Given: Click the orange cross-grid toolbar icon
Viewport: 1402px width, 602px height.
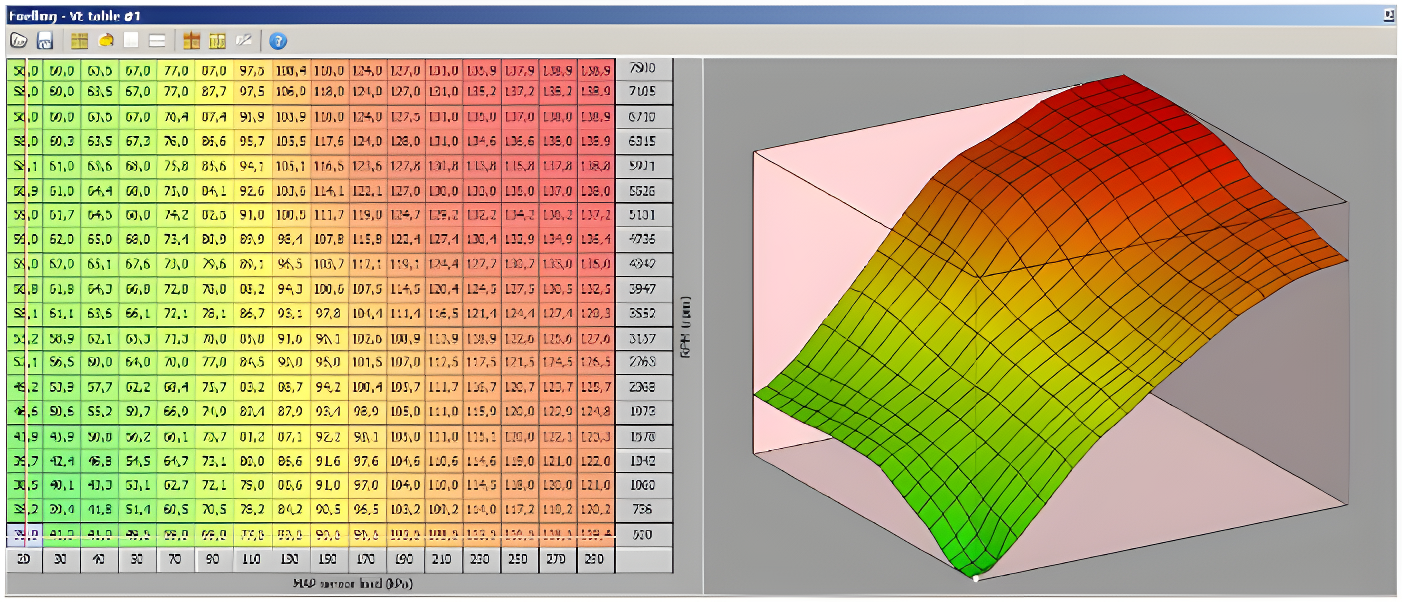Looking at the screenshot, I should 192,41.
